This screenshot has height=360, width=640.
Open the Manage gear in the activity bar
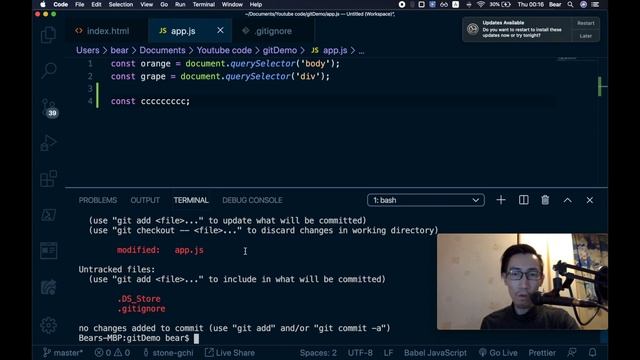[49, 325]
